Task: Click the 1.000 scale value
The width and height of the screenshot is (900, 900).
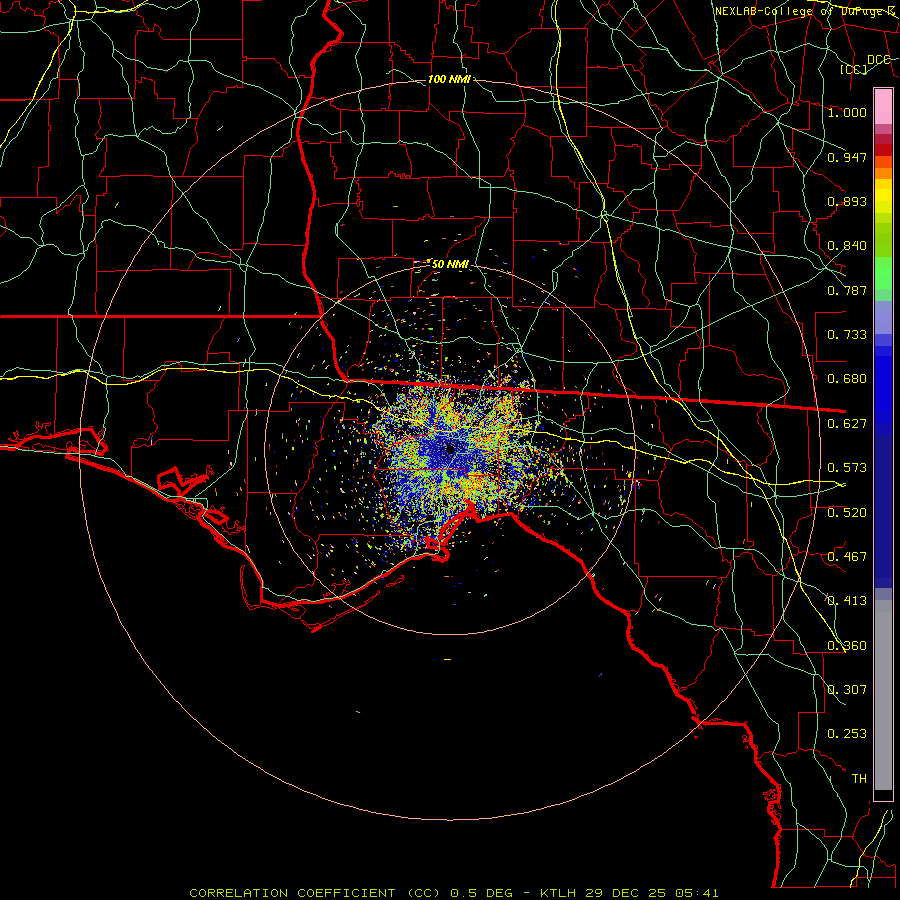Action: point(847,112)
